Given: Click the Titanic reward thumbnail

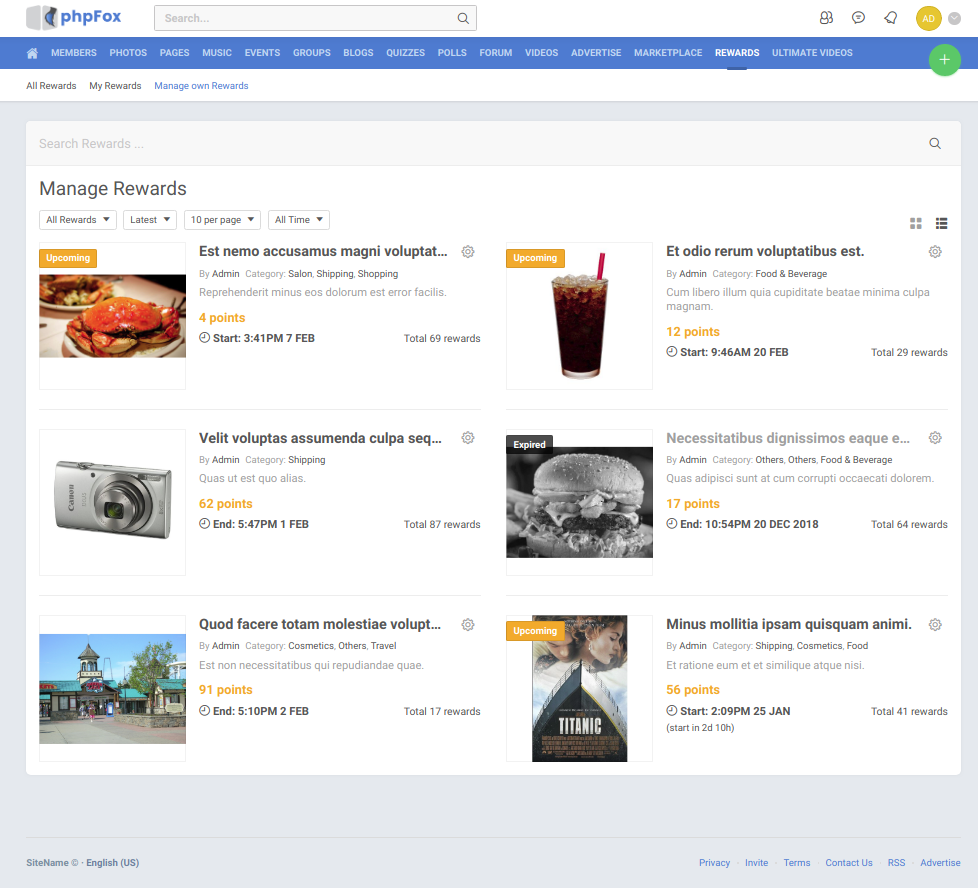Looking at the screenshot, I should tap(579, 688).
